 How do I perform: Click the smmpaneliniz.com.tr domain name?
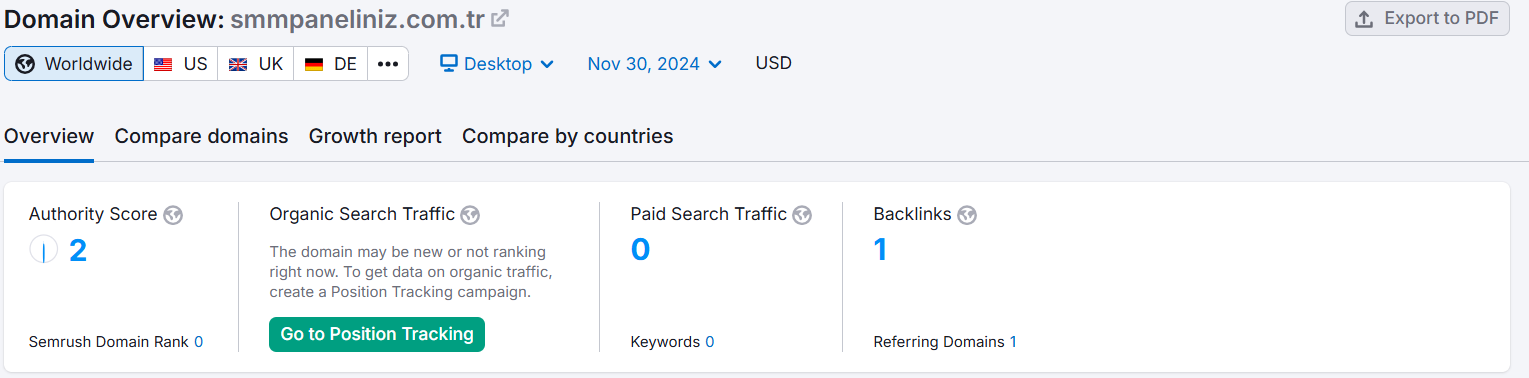point(358,19)
